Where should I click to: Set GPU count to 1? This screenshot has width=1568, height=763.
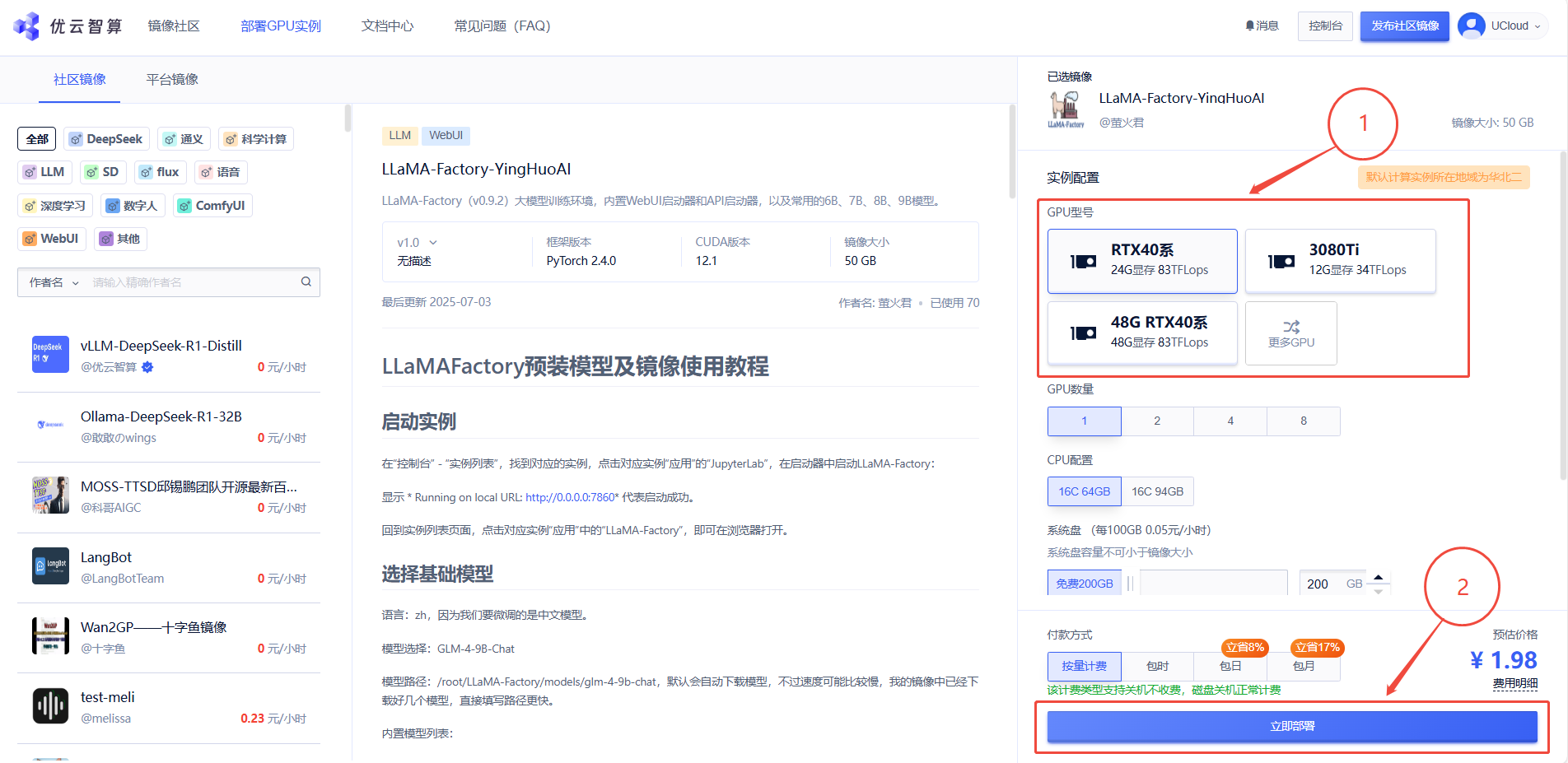tap(1085, 421)
